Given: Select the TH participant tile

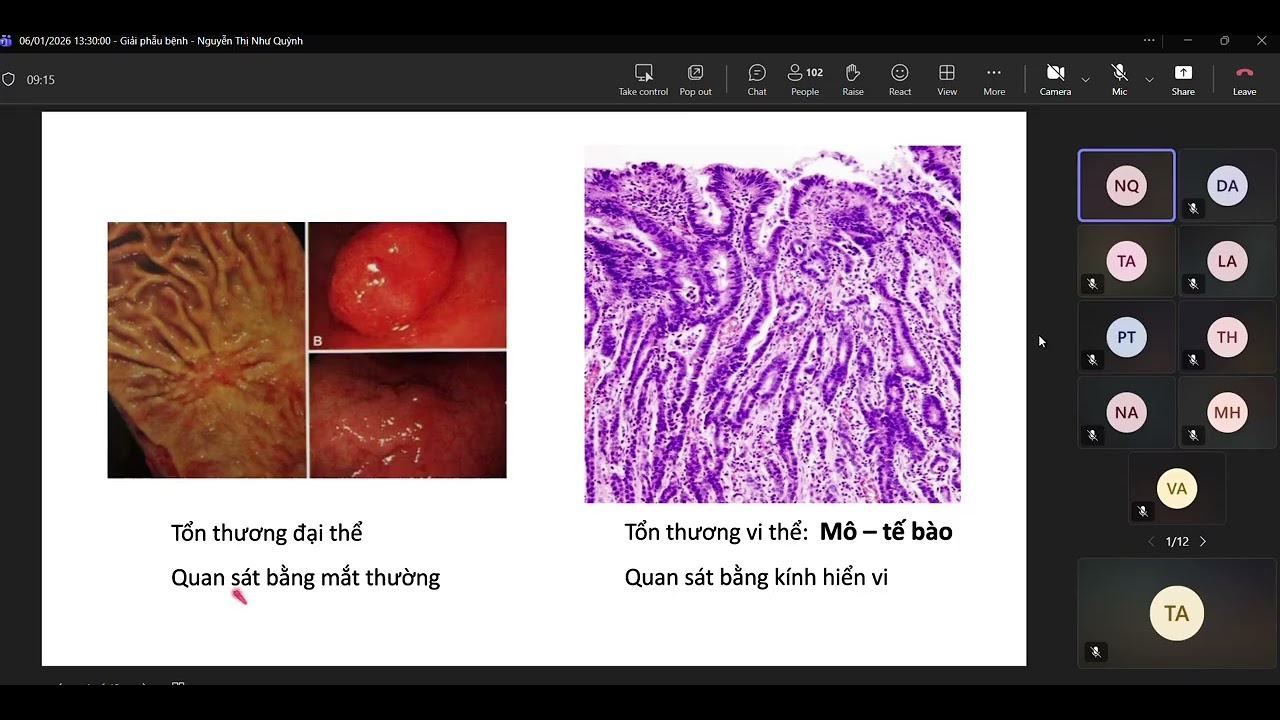Looking at the screenshot, I should point(1227,337).
